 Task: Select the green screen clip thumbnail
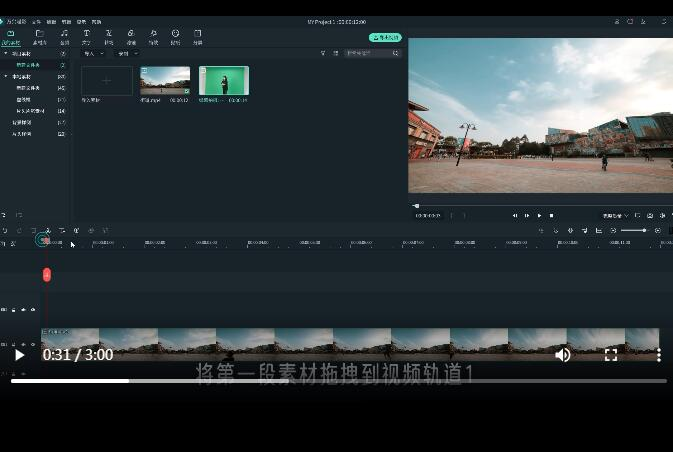tap(224, 80)
